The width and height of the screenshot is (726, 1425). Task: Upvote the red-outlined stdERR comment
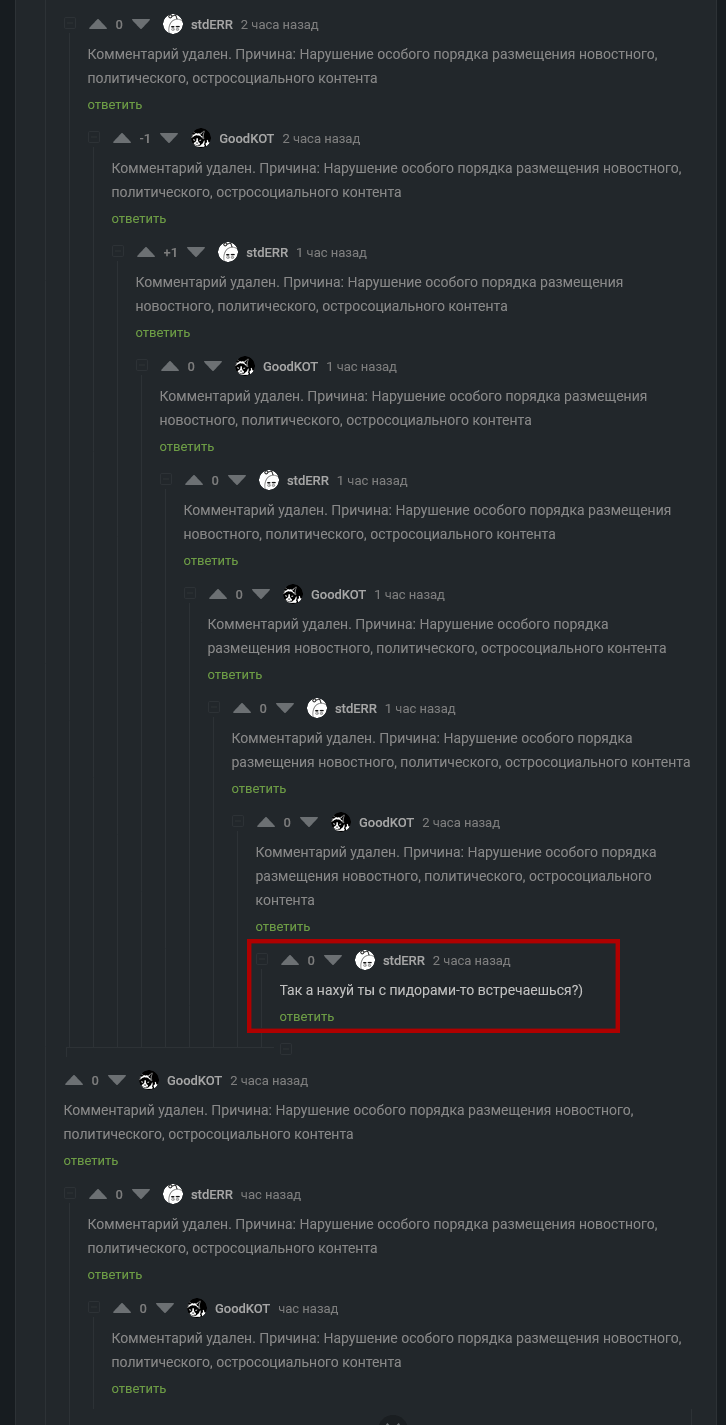290,960
